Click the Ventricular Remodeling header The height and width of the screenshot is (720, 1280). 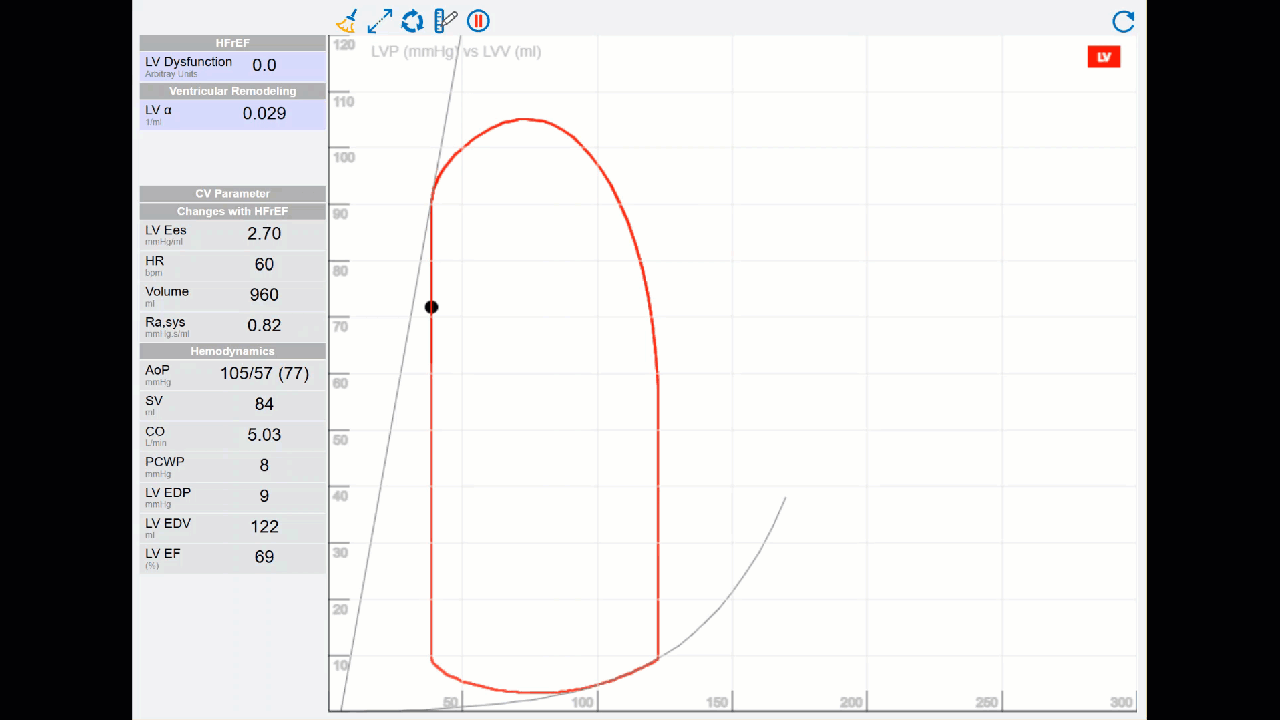tap(232, 91)
